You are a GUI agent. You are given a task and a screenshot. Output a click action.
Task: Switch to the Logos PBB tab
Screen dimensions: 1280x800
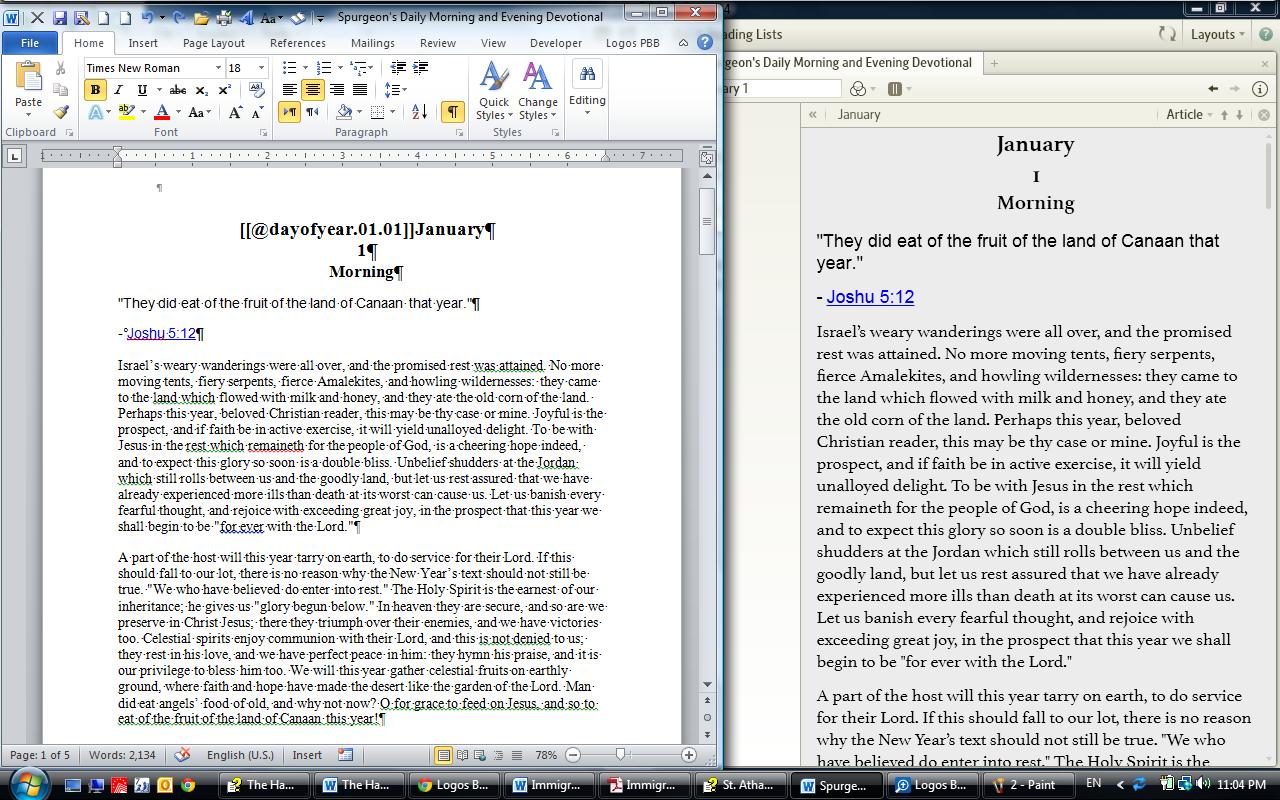[632, 43]
